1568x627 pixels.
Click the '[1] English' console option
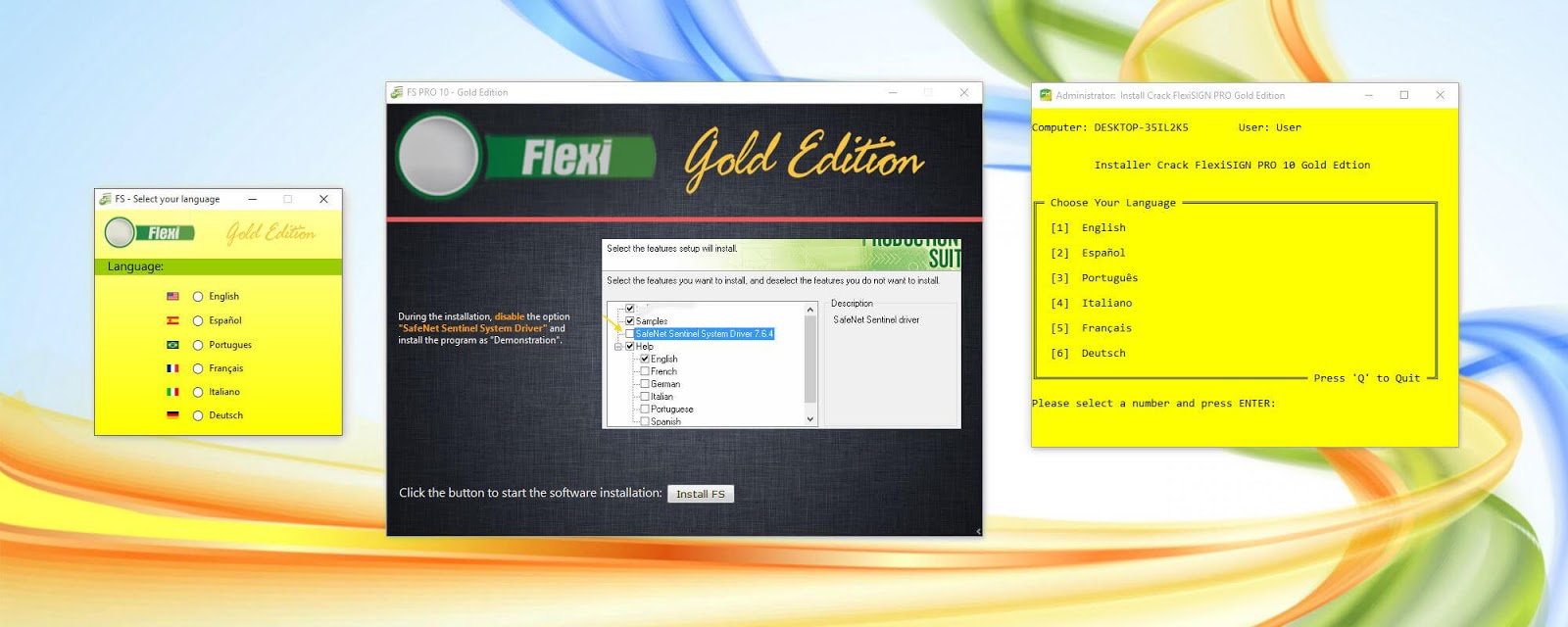coord(1088,227)
